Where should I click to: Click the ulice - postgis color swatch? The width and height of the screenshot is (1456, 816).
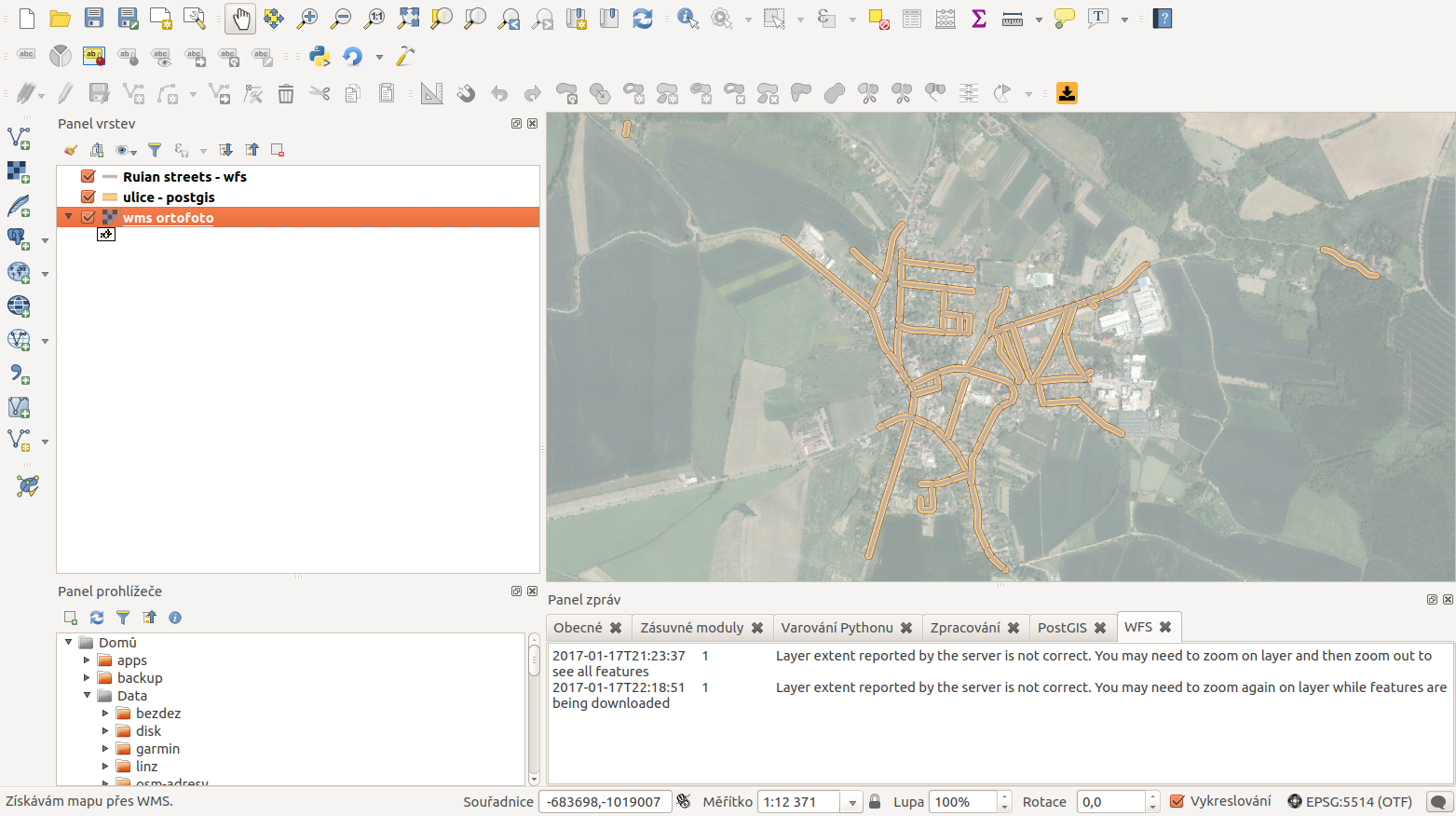[110, 197]
